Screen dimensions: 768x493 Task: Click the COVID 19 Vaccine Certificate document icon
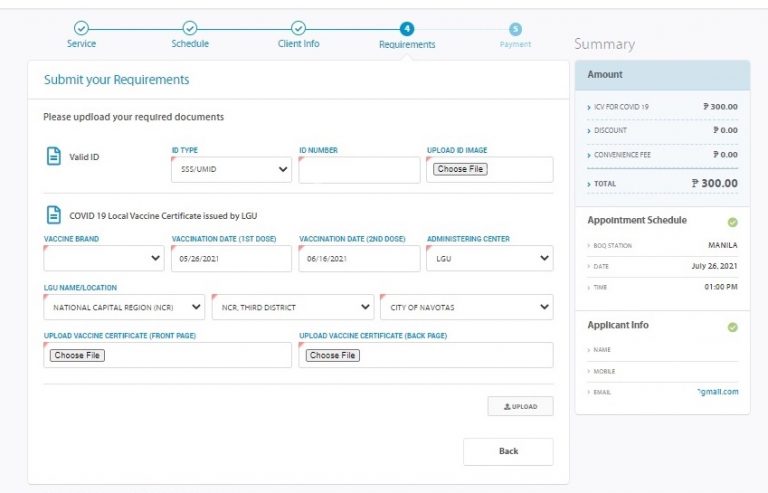pos(53,215)
